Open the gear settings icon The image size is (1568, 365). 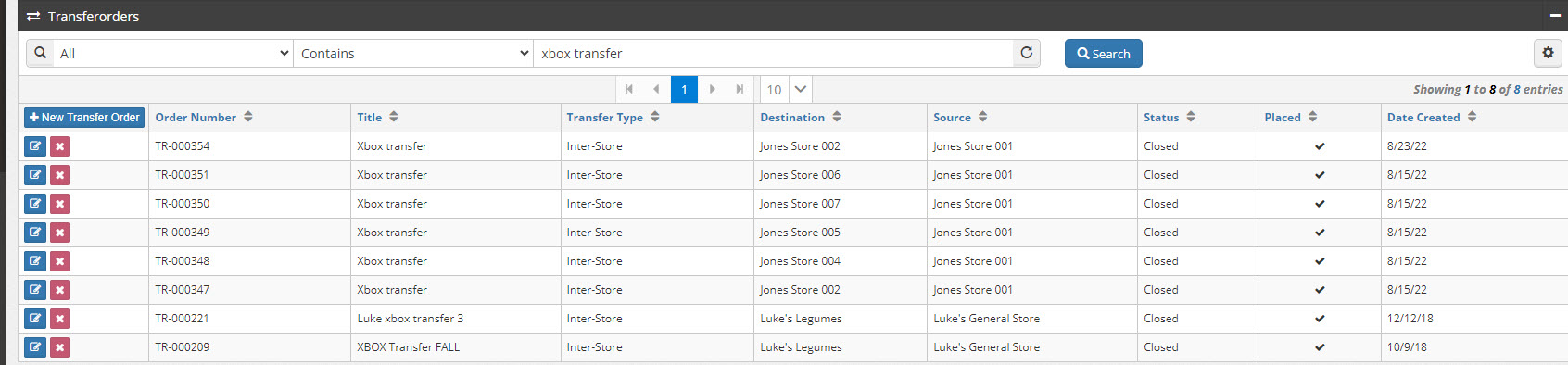click(x=1548, y=53)
